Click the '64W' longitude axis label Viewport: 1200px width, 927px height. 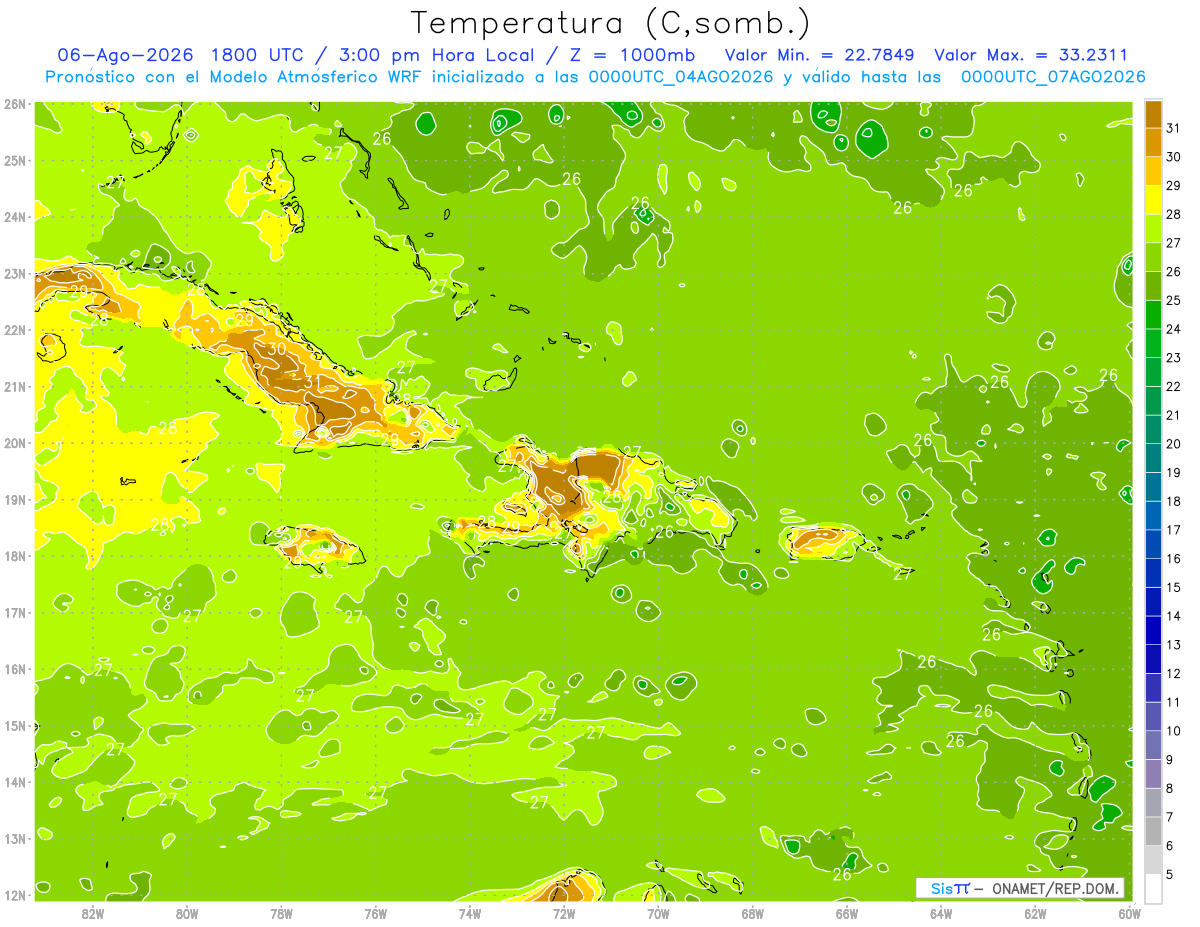click(x=941, y=913)
